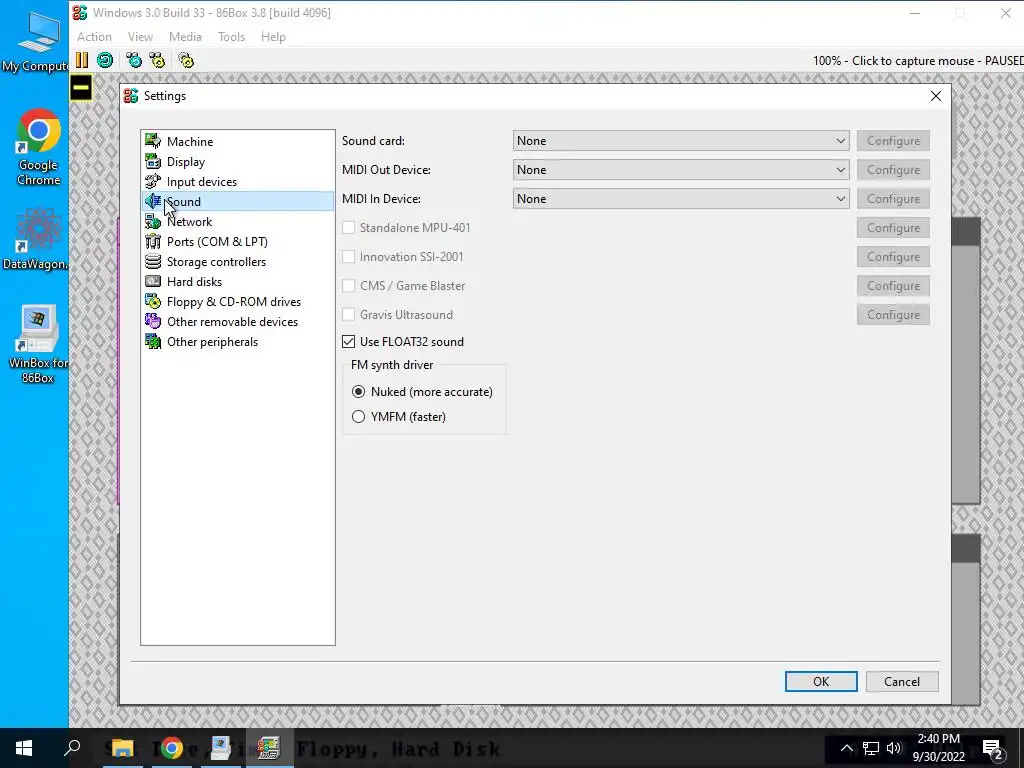Viewport: 1024px width, 768px height.
Task: Toggle the Standalone MPU-401 checkbox
Action: tap(349, 228)
